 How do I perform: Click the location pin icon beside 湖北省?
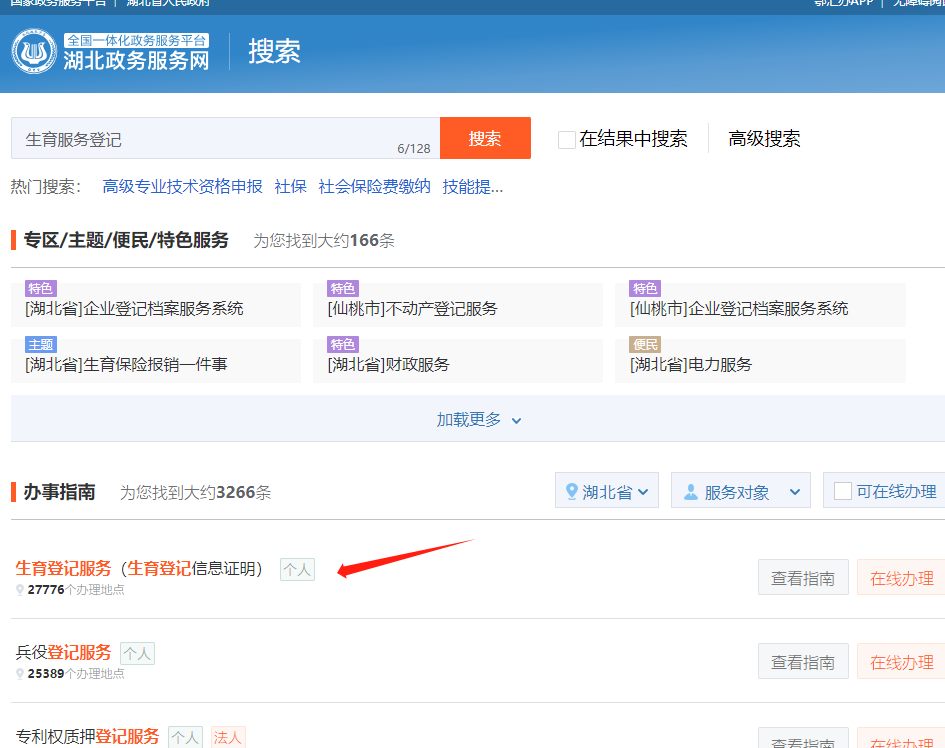coord(572,491)
